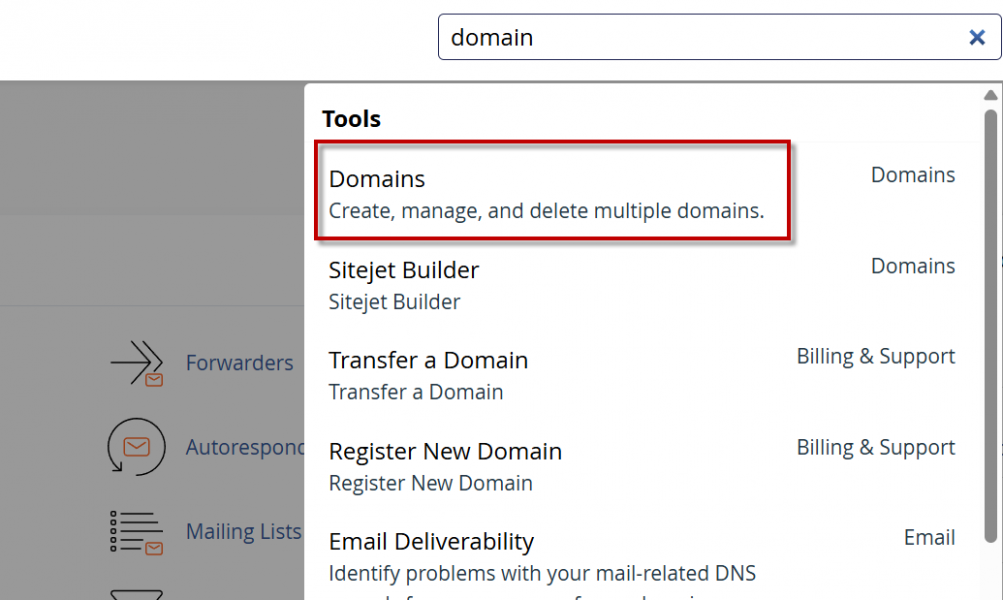Open the Autoresponders text link

coord(245,447)
